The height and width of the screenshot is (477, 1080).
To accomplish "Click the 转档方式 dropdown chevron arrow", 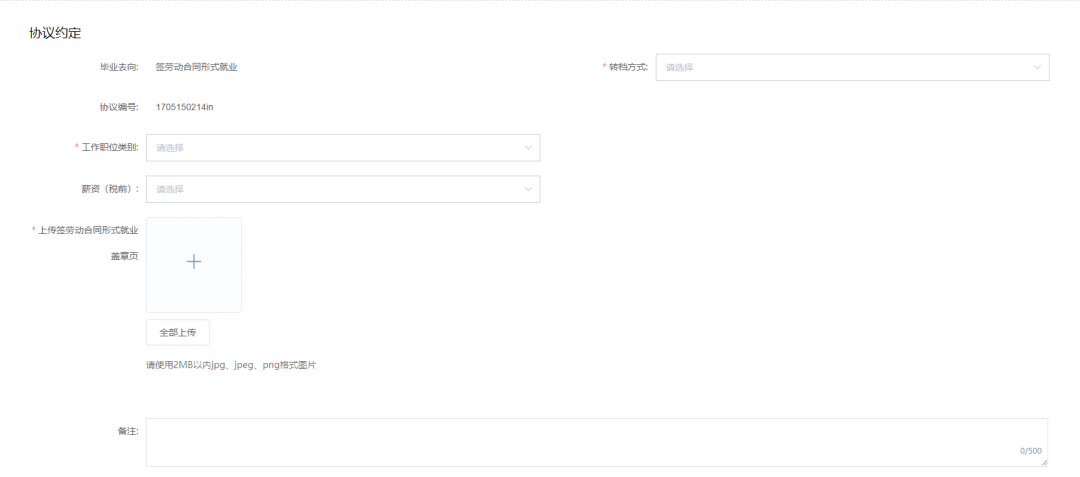I will (x=1037, y=67).
